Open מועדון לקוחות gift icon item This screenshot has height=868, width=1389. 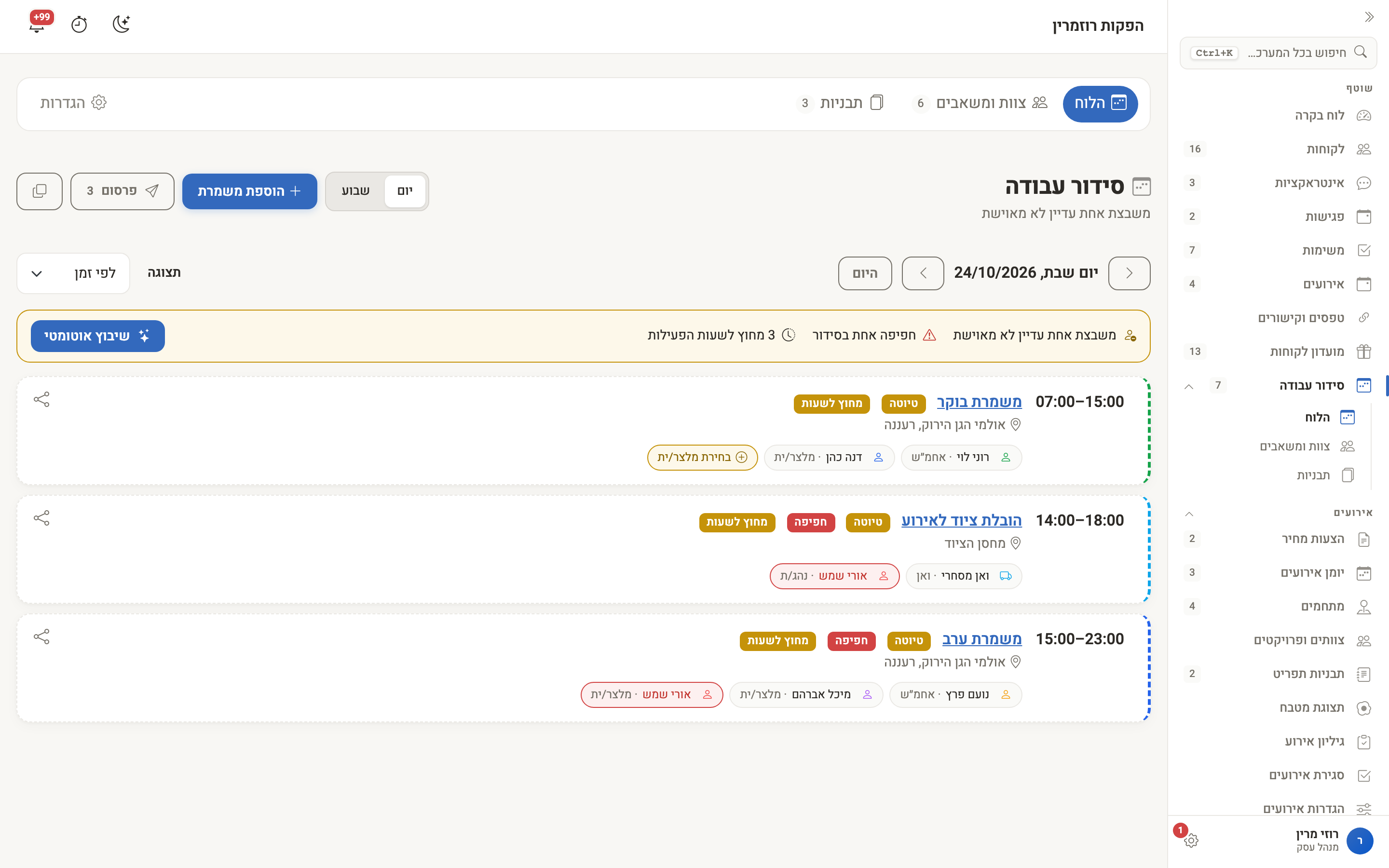click(x=1278, y=352)
